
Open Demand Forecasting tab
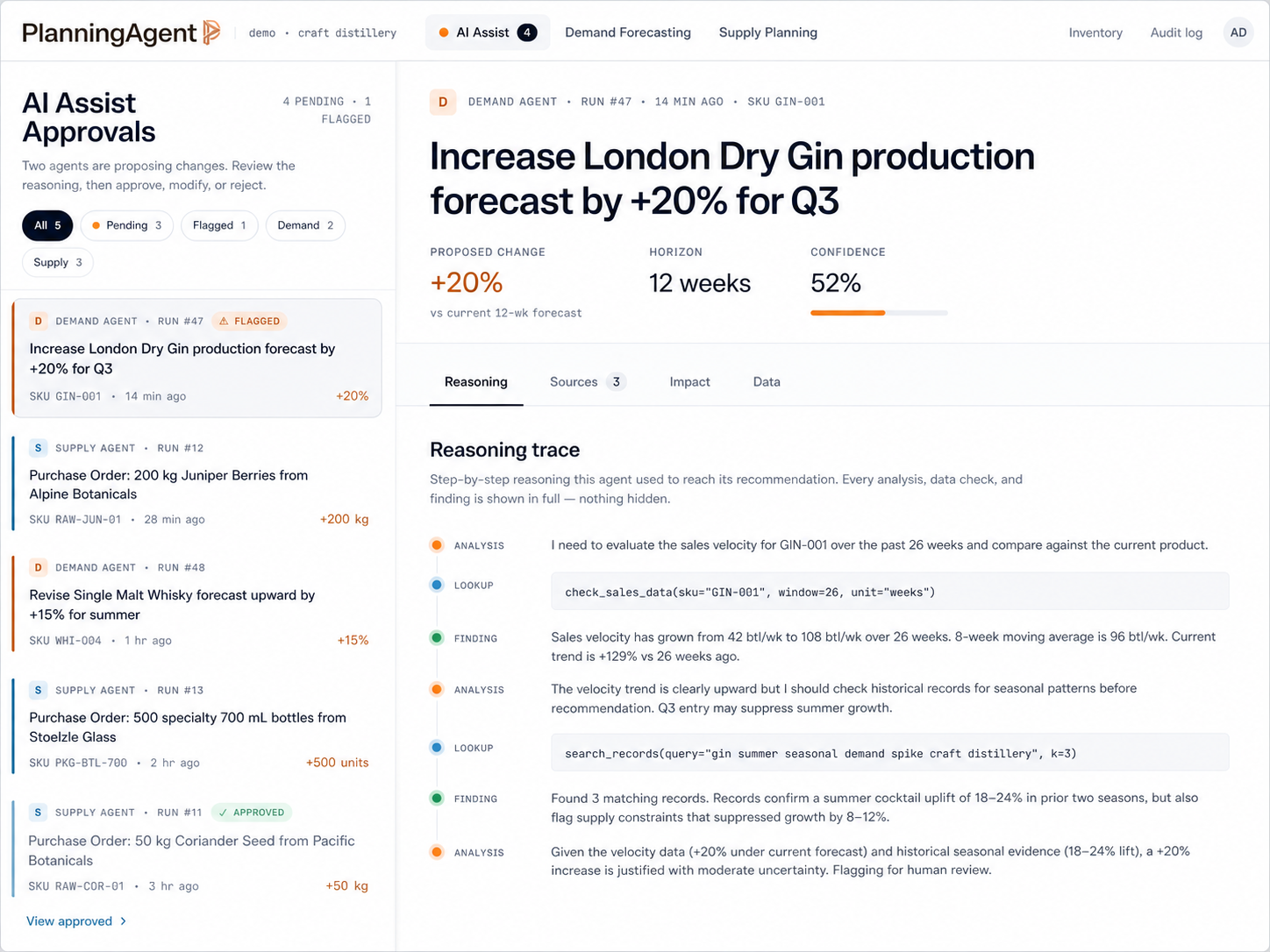(x=628, y=32)
